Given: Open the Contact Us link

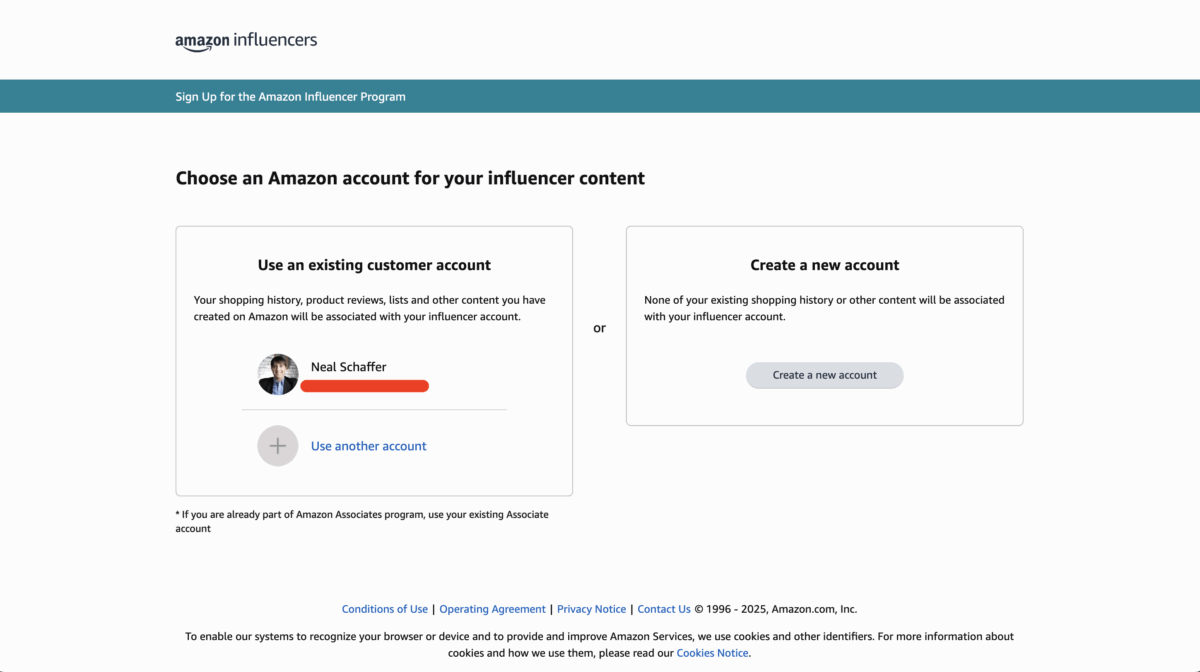Looking at the screenshot, I should [664, 609].
